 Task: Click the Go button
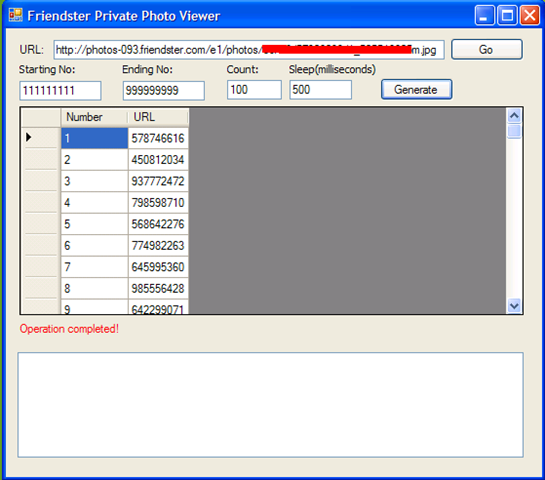pos(487,49)
